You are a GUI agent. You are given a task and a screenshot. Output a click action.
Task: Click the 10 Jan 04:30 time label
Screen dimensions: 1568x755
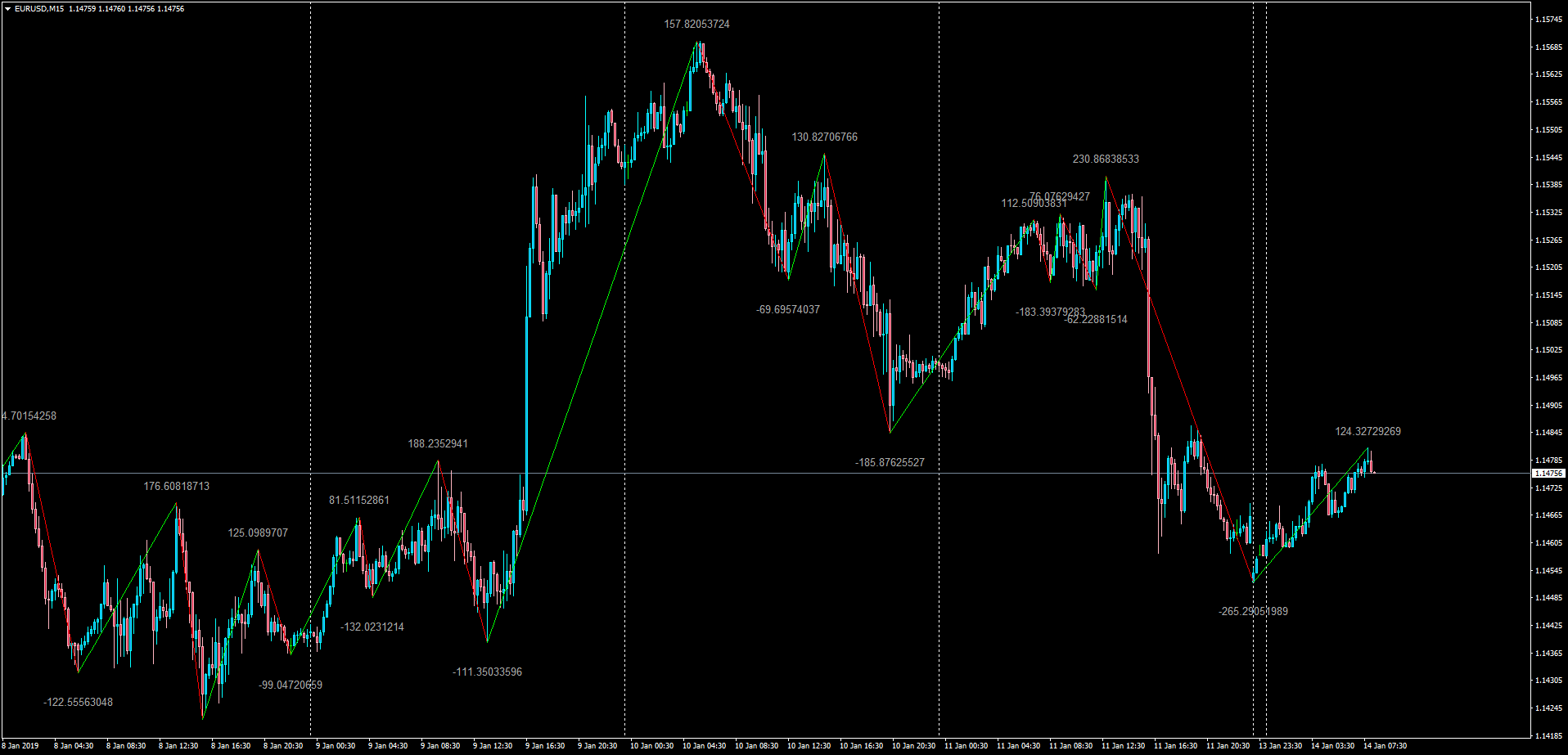(x=704, y=746)
